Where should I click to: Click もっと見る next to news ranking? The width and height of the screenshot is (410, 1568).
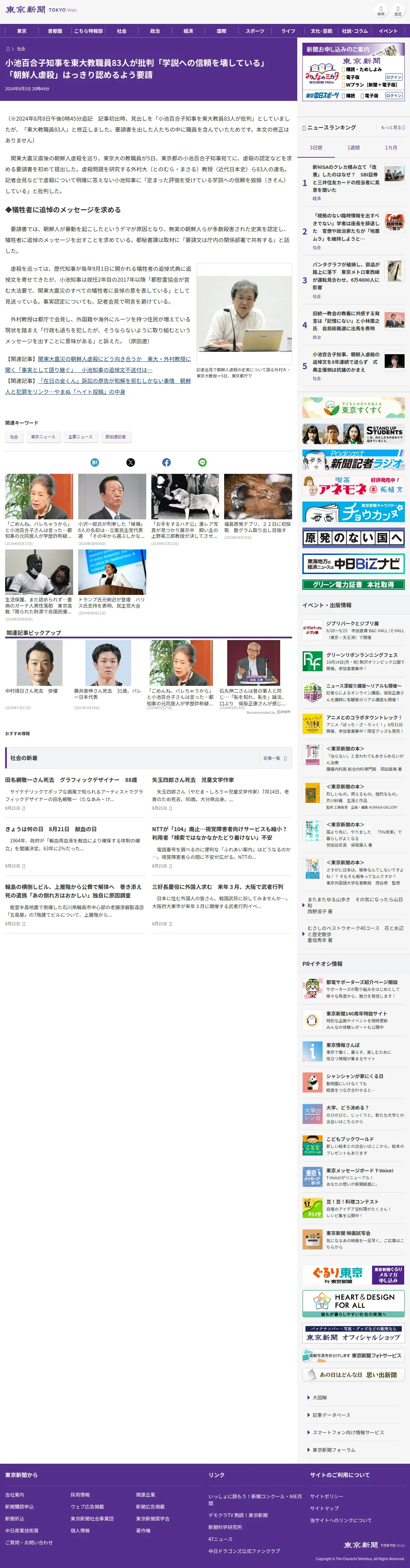click(x=392, y=128)
